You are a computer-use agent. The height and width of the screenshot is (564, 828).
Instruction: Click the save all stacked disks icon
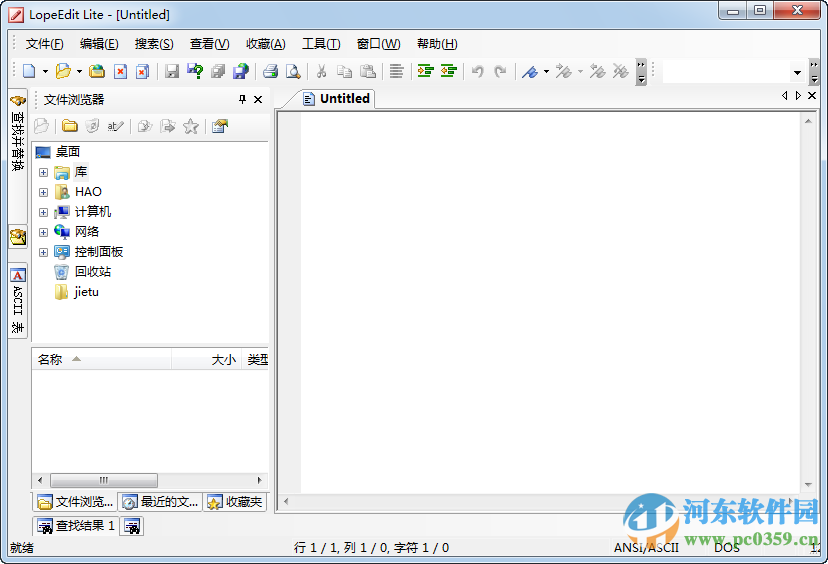[x=218, y=71]
